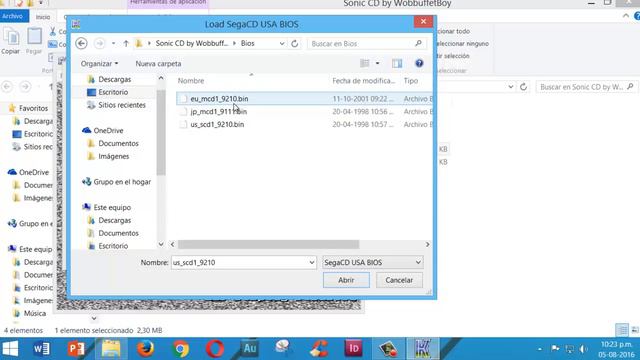Open recent locations dropdown in dialog
This screenshot has width=640, height=360.
tap(113, 43)
